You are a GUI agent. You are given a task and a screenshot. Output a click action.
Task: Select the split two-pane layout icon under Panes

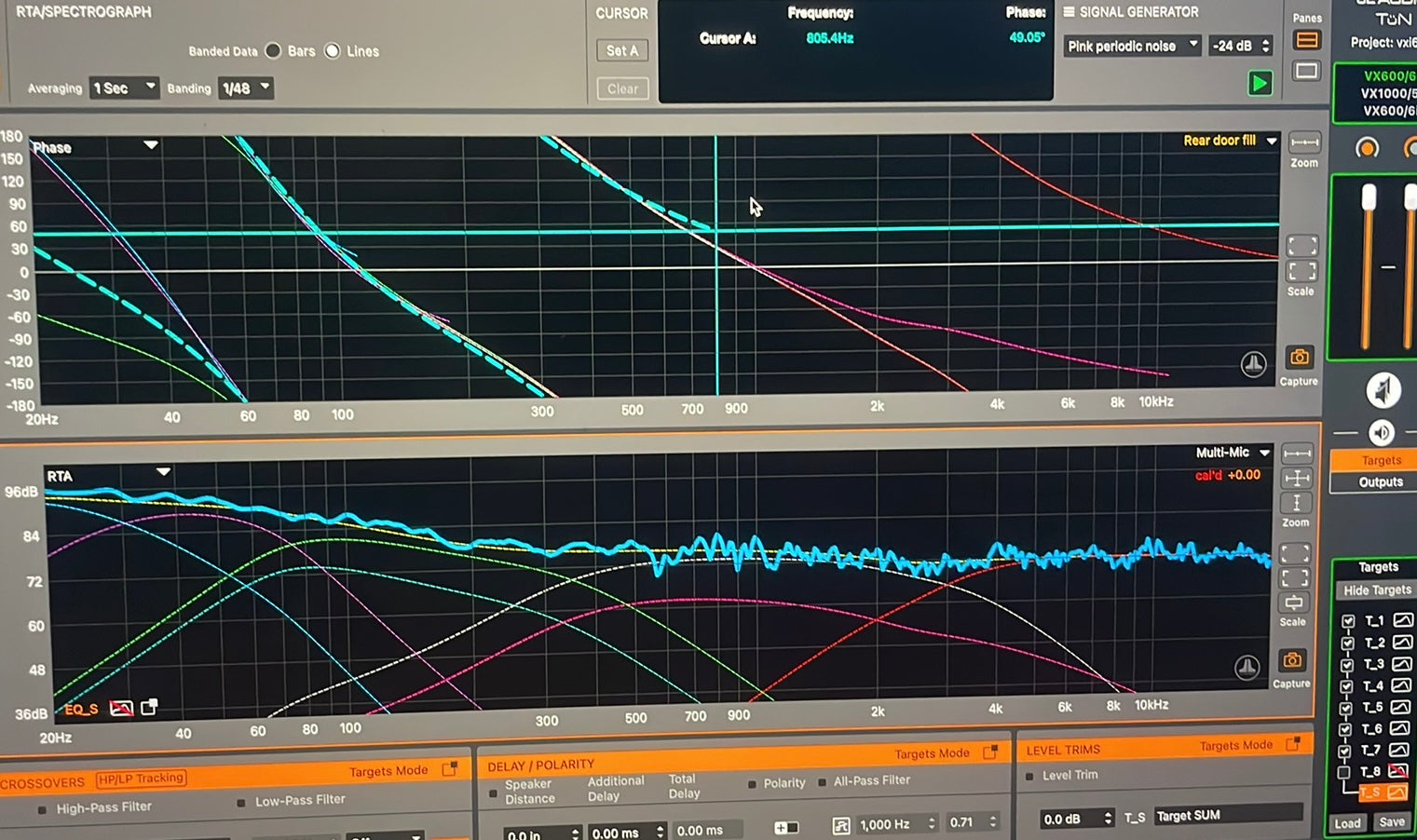click(1306, 40)
